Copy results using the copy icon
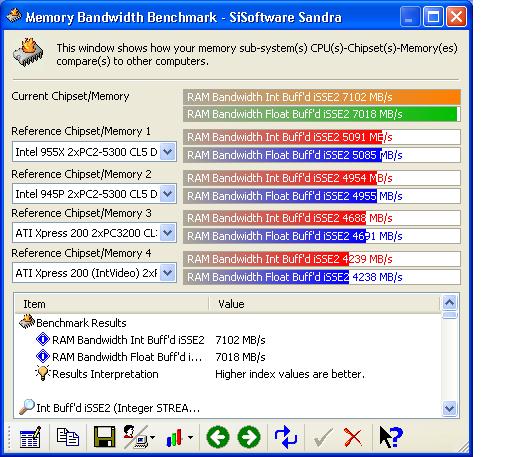 click(68, 437)
